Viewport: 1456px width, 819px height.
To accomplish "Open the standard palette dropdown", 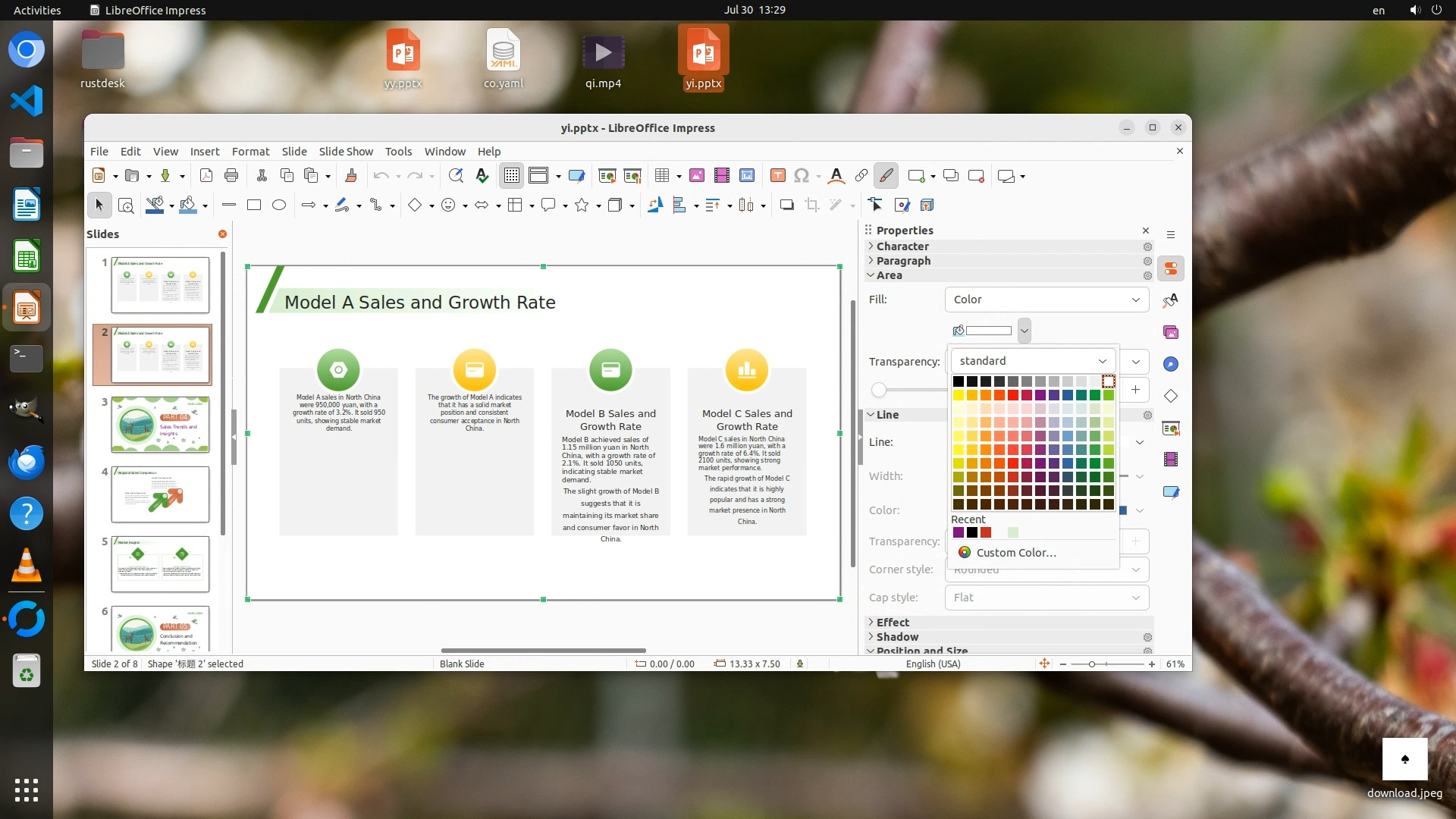I will 1033,361.
